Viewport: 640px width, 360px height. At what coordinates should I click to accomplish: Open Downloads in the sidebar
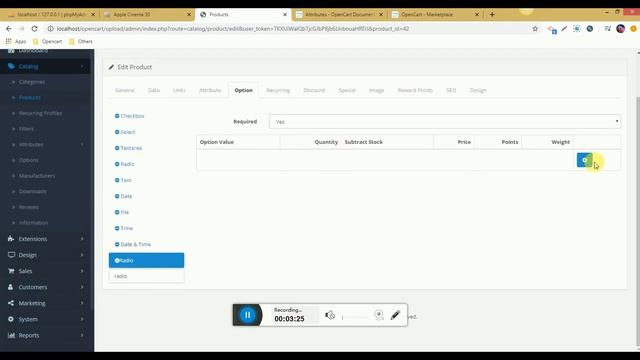(33, 191)
